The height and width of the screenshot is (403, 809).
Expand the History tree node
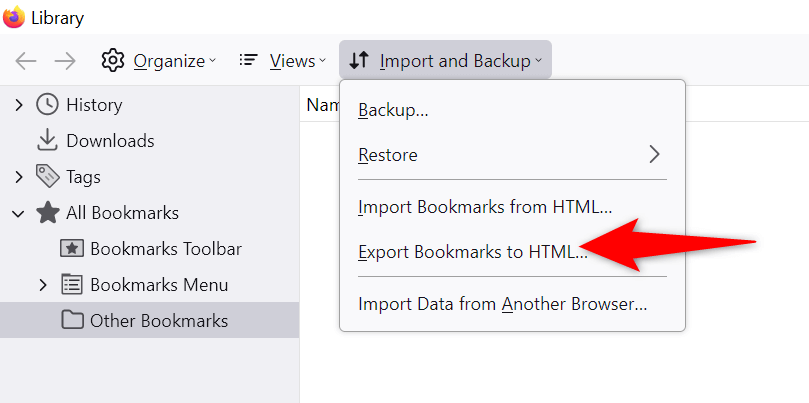pyautogui.click(x=18, y=105)
